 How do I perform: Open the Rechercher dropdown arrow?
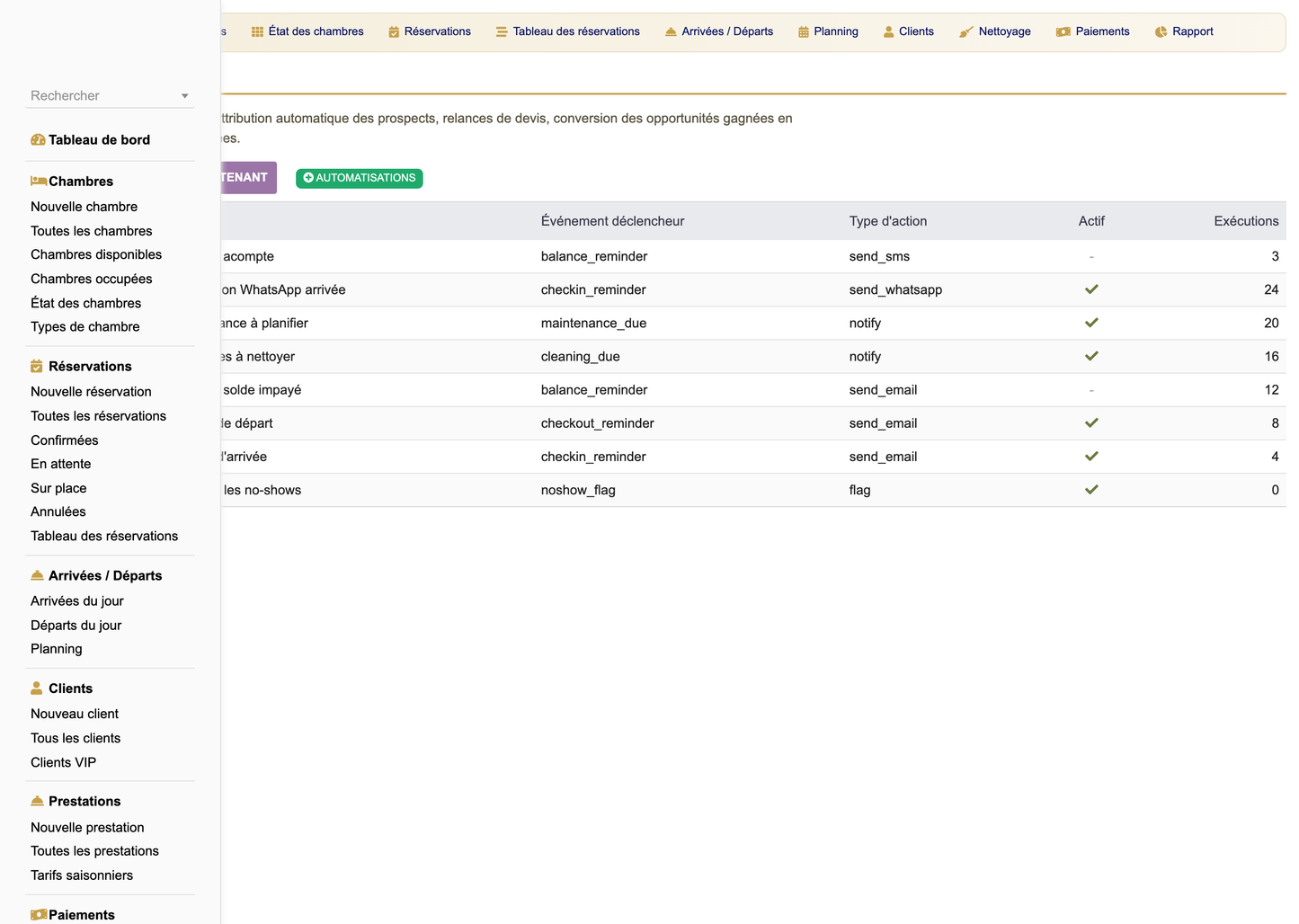coord(184,96)
